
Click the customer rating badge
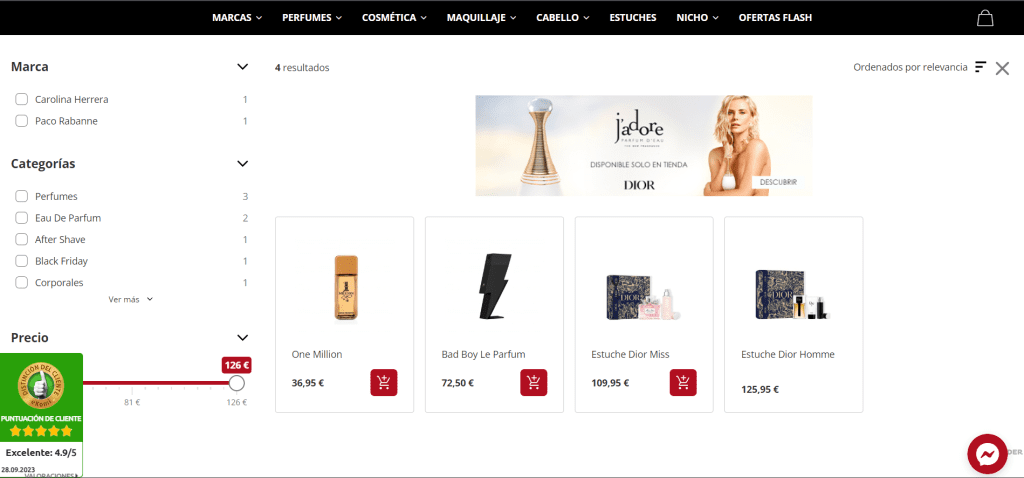click(x=41, y=412)
